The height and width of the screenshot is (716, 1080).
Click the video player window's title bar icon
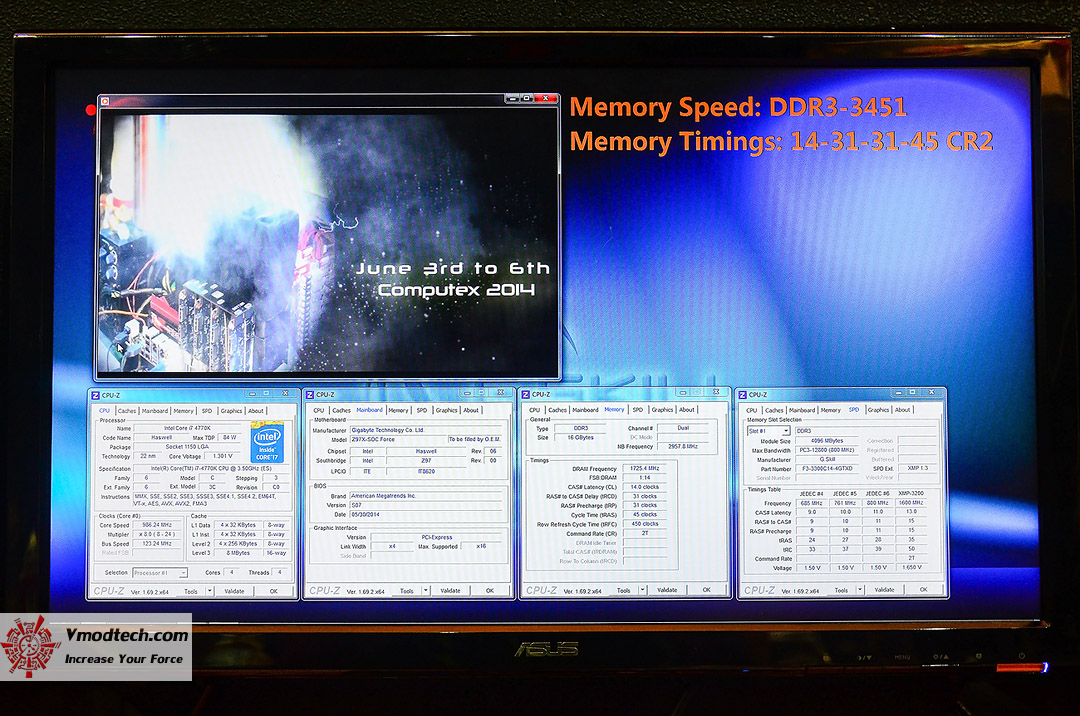105,101
